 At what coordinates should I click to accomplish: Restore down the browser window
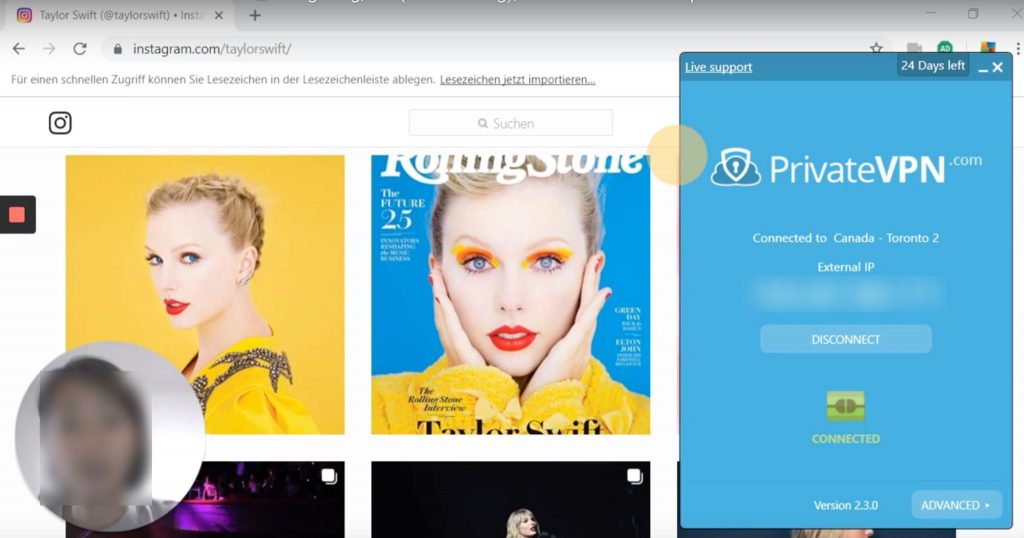[973, 14]
